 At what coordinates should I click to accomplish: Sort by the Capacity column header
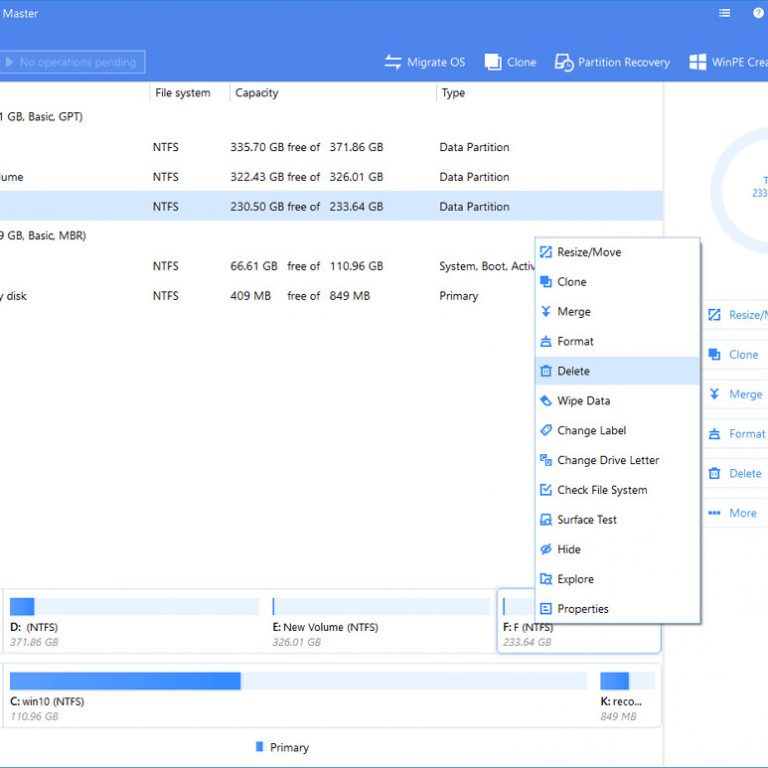tap(257, 93)
